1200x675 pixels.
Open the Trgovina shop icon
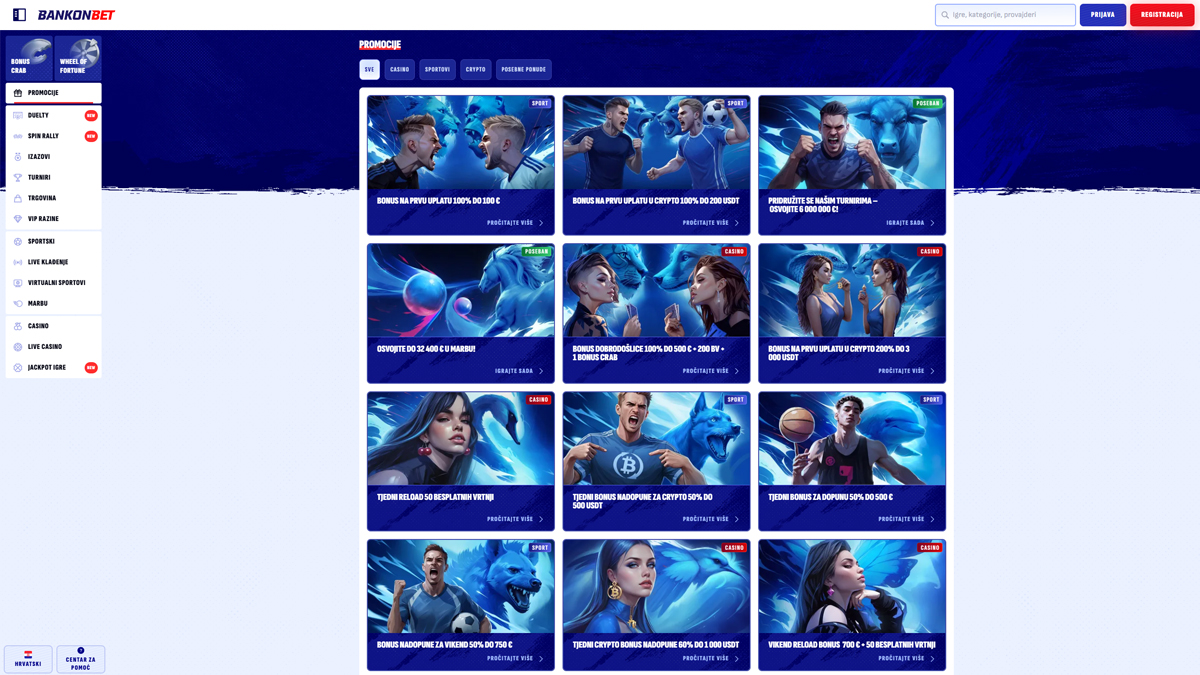(x=18, y=199)
